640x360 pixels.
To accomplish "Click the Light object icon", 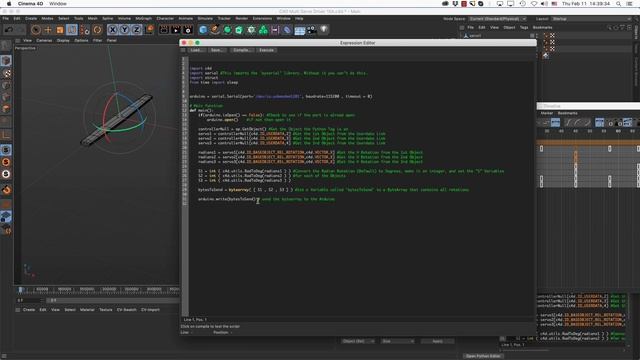I will pyautogui.click(x=324, y=29).
